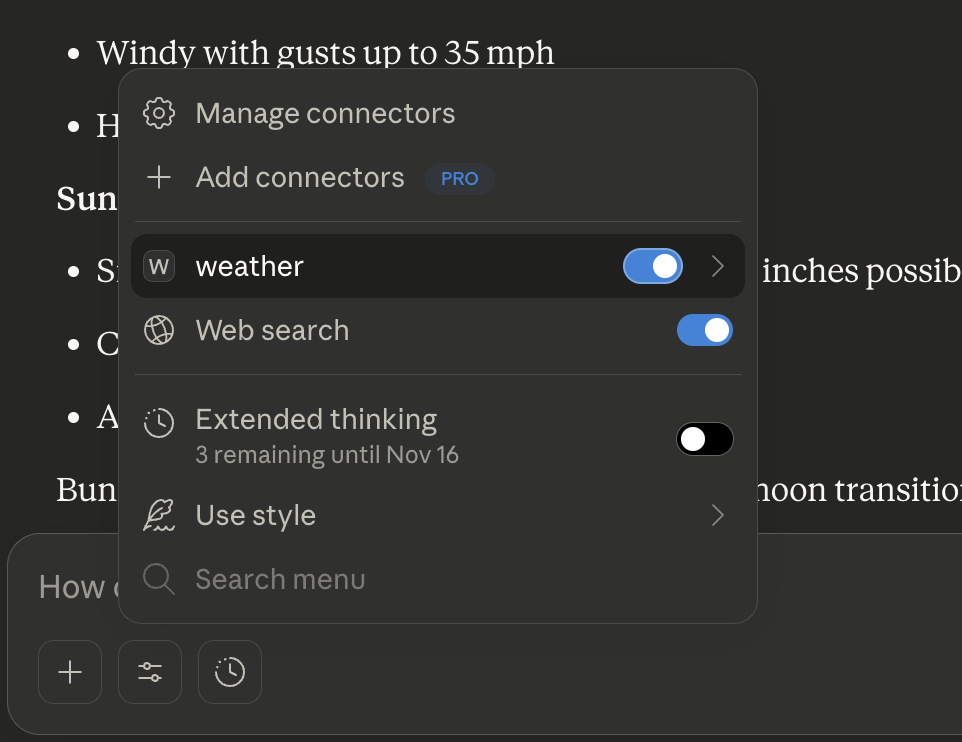Click the Manage connectors gear icon
The width and height of the screenshot is (962, 742).
click(157, 113)
